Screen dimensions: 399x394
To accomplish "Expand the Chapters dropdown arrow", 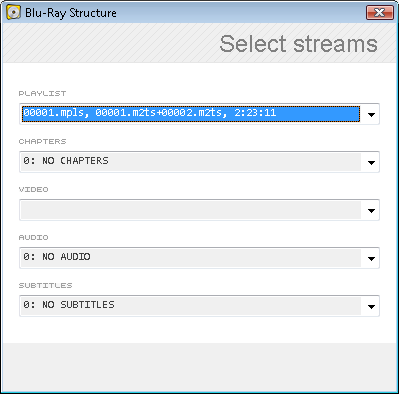I will click(x=371, y=163).
